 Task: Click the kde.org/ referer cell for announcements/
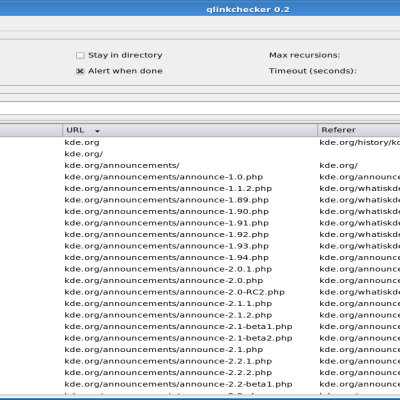pos(339,165)
